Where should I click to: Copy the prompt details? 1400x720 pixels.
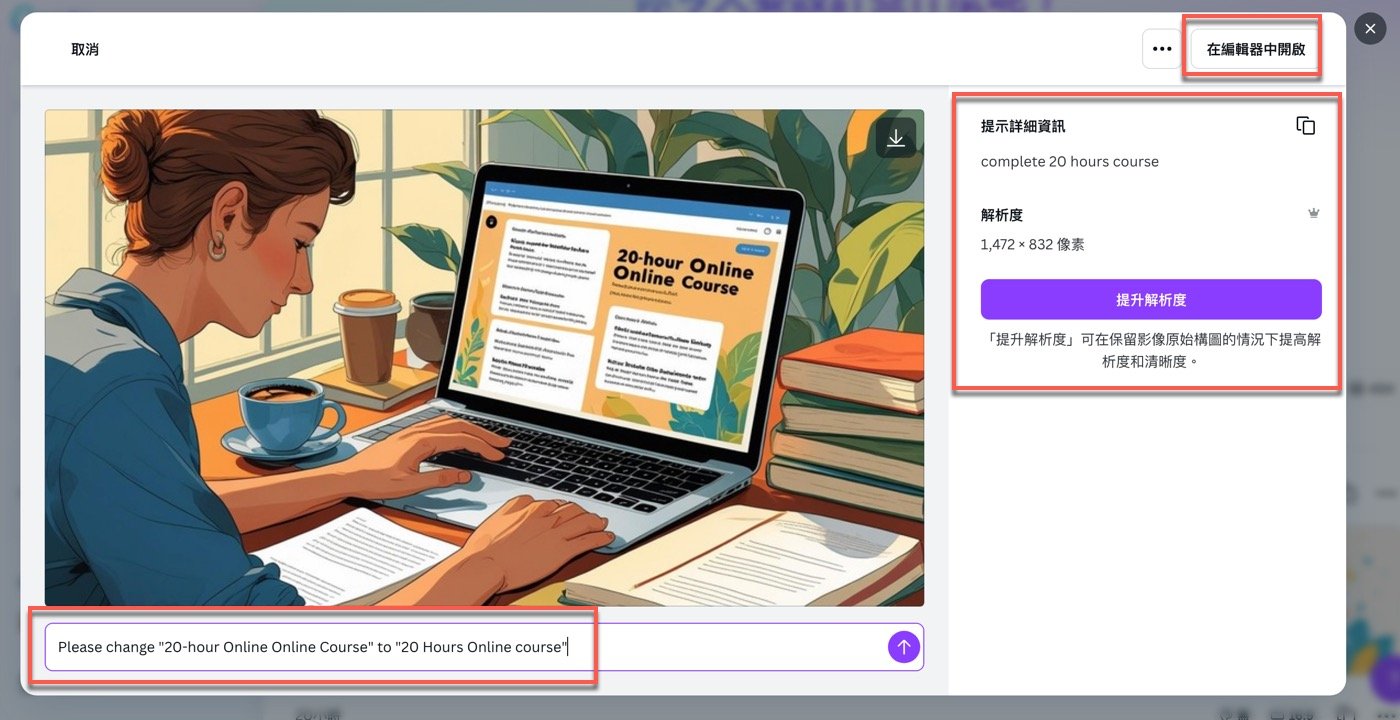pyautogui.click(x=1305, y=126)
